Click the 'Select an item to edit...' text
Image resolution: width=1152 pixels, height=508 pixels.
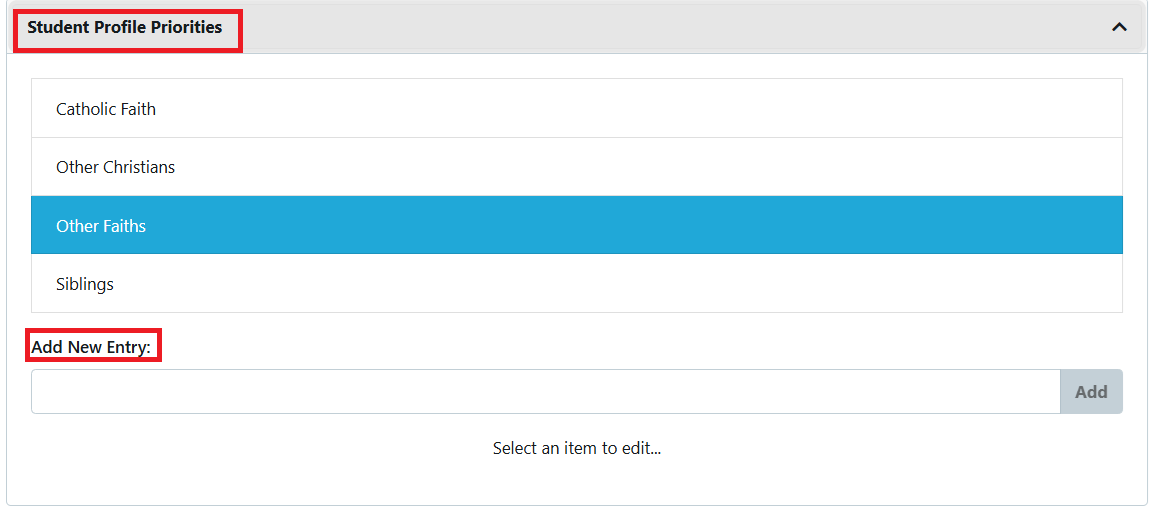tap(577, 448)
